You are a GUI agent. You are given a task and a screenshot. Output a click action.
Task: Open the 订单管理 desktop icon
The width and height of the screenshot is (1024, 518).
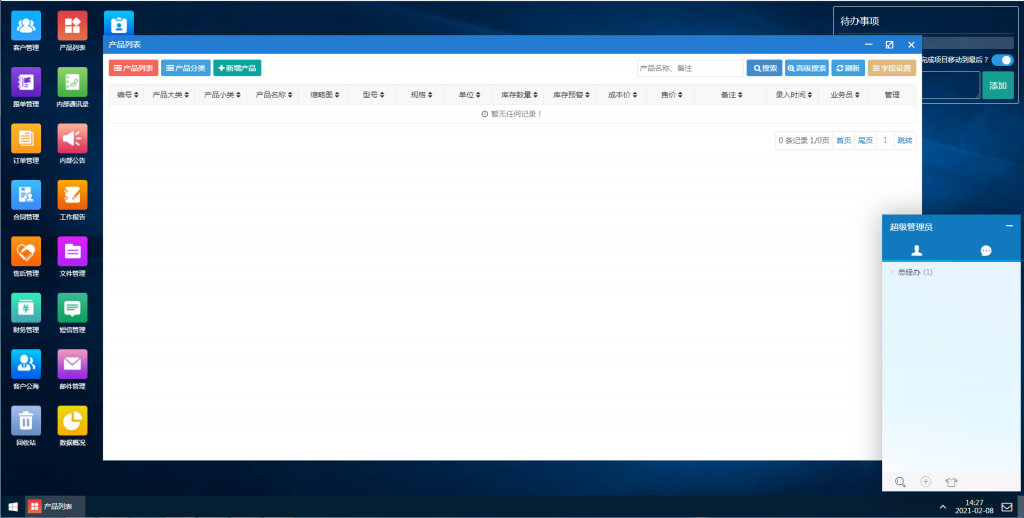point(26,138)
